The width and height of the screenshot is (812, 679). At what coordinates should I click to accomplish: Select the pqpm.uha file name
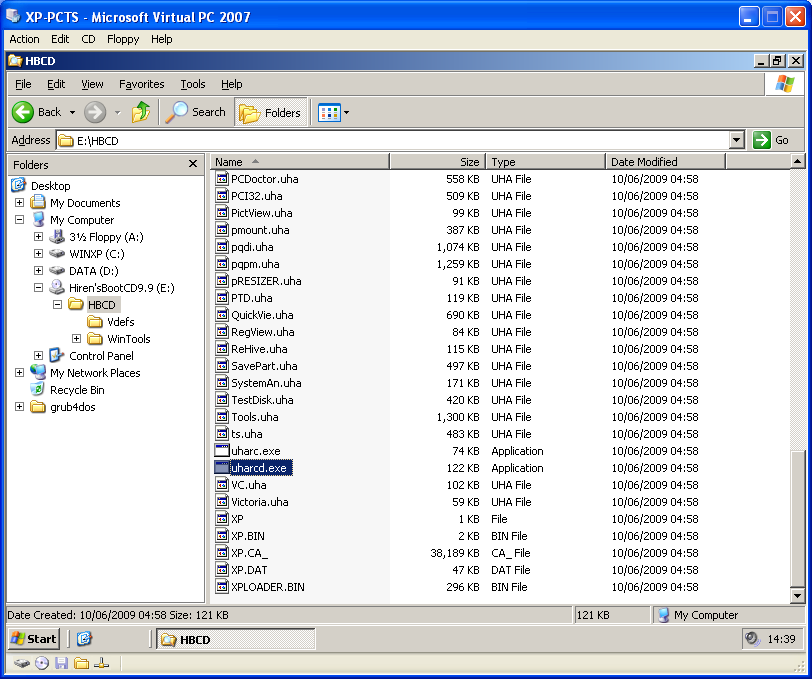(255, 264)
